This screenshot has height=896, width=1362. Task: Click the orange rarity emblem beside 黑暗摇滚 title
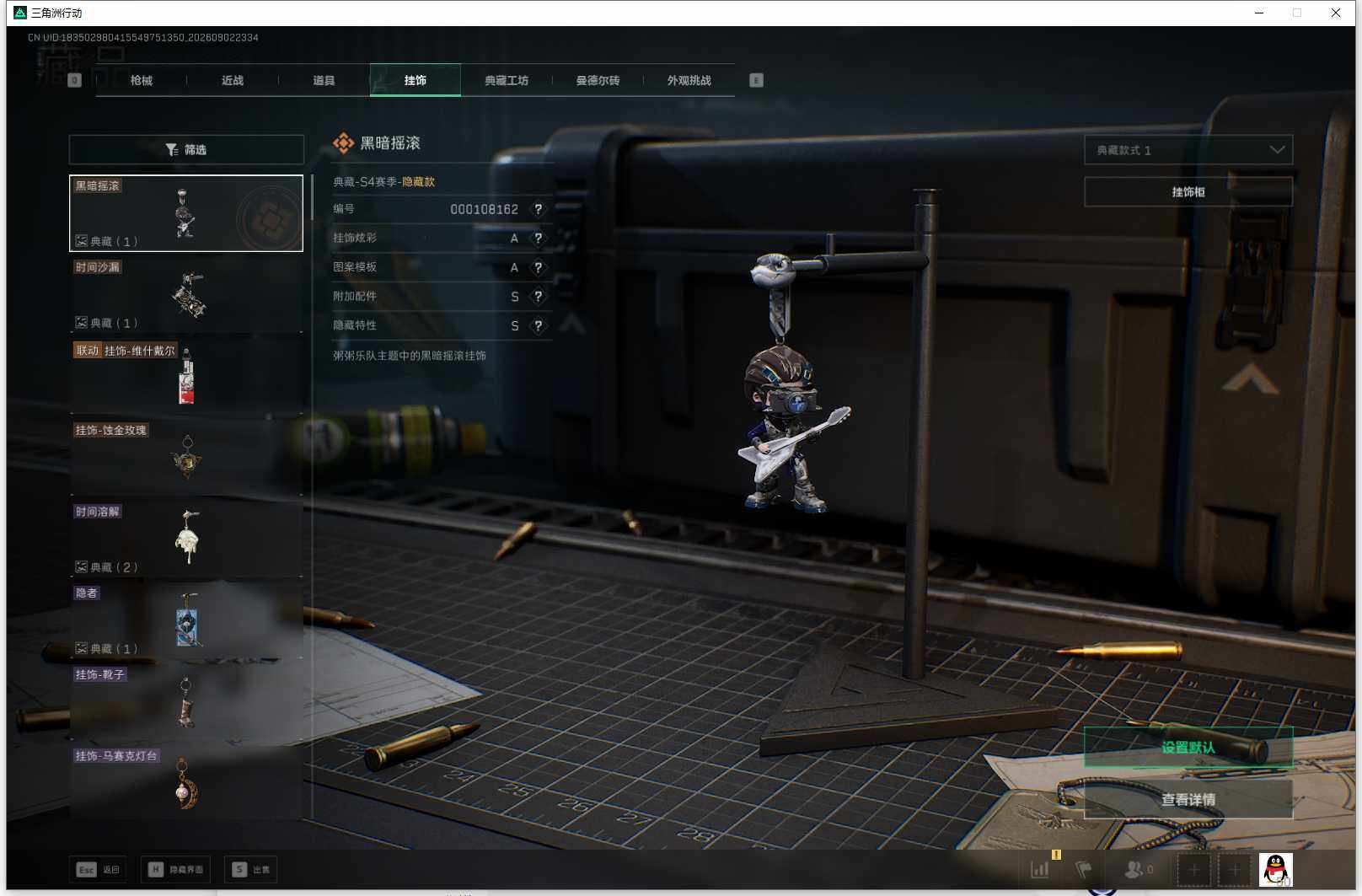point(343,143)
